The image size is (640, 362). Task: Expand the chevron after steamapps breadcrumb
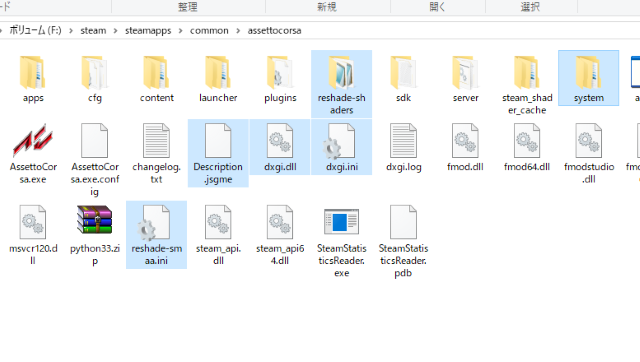coord(180,31)
